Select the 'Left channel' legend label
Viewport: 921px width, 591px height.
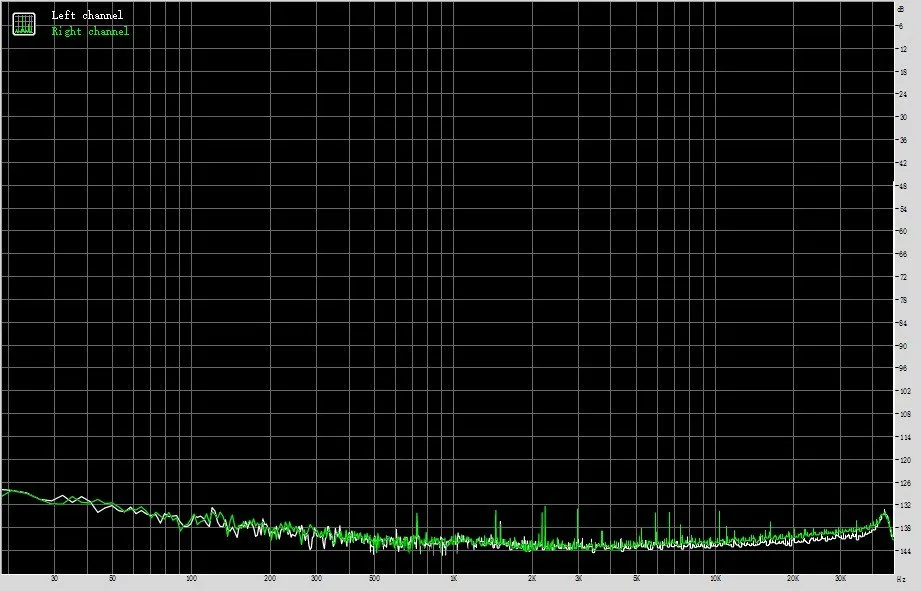pyautogui.click(x=87, y=15)
